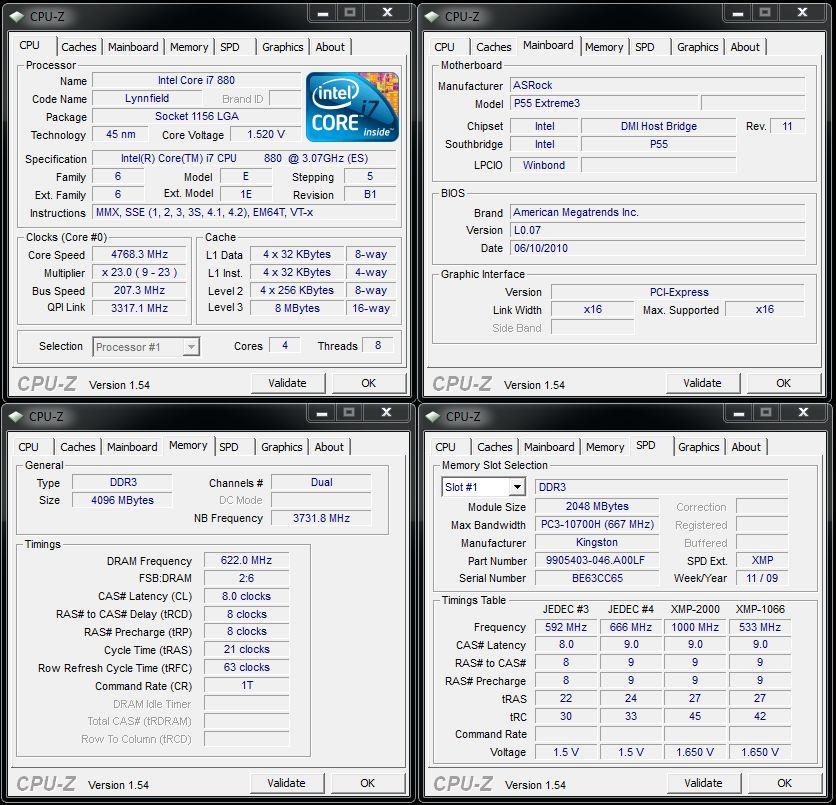Click chipset value DMI Host Bridge

[658, 126]
